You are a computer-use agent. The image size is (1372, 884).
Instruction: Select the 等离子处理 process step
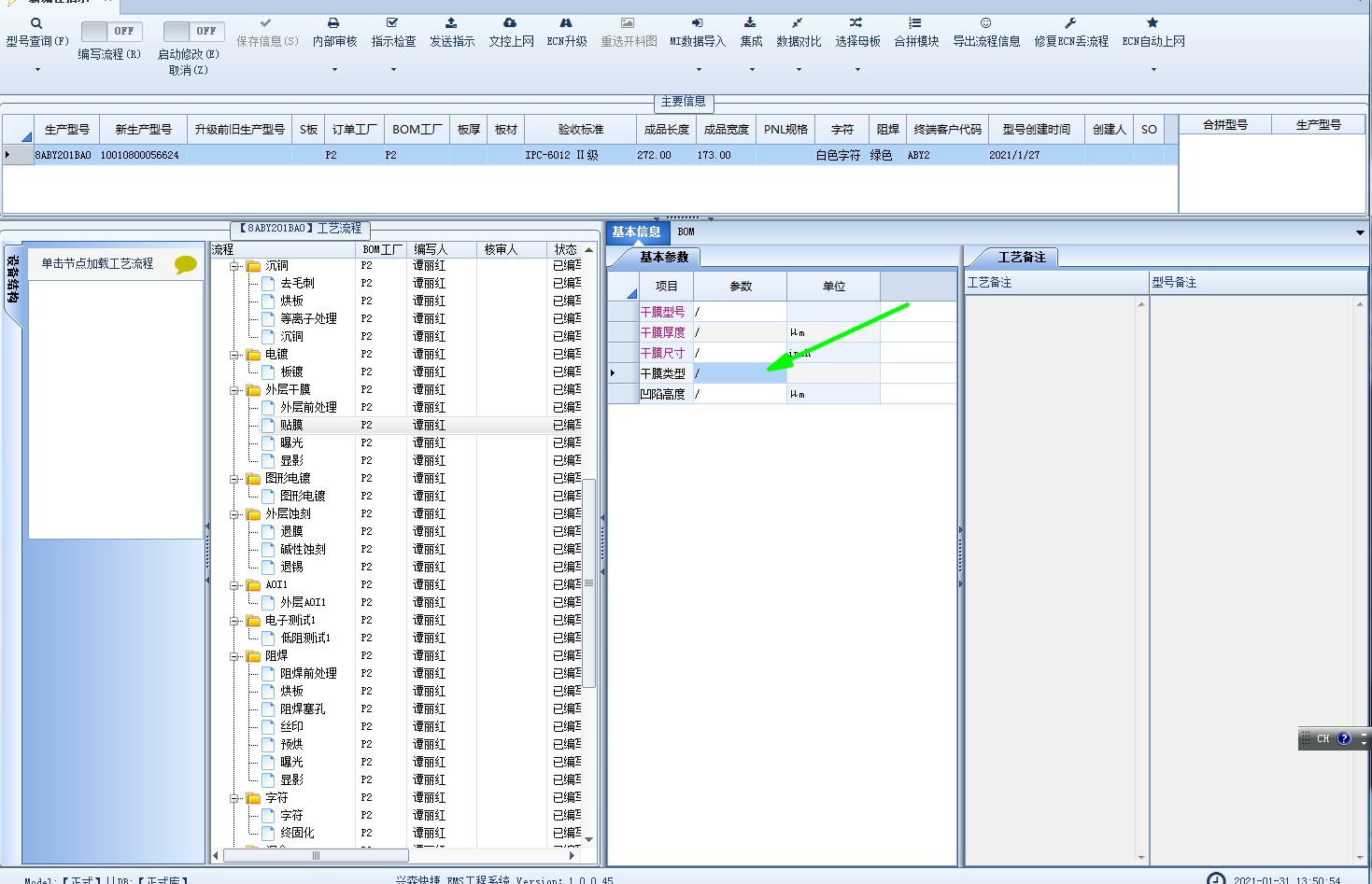(x=308, y=319)
